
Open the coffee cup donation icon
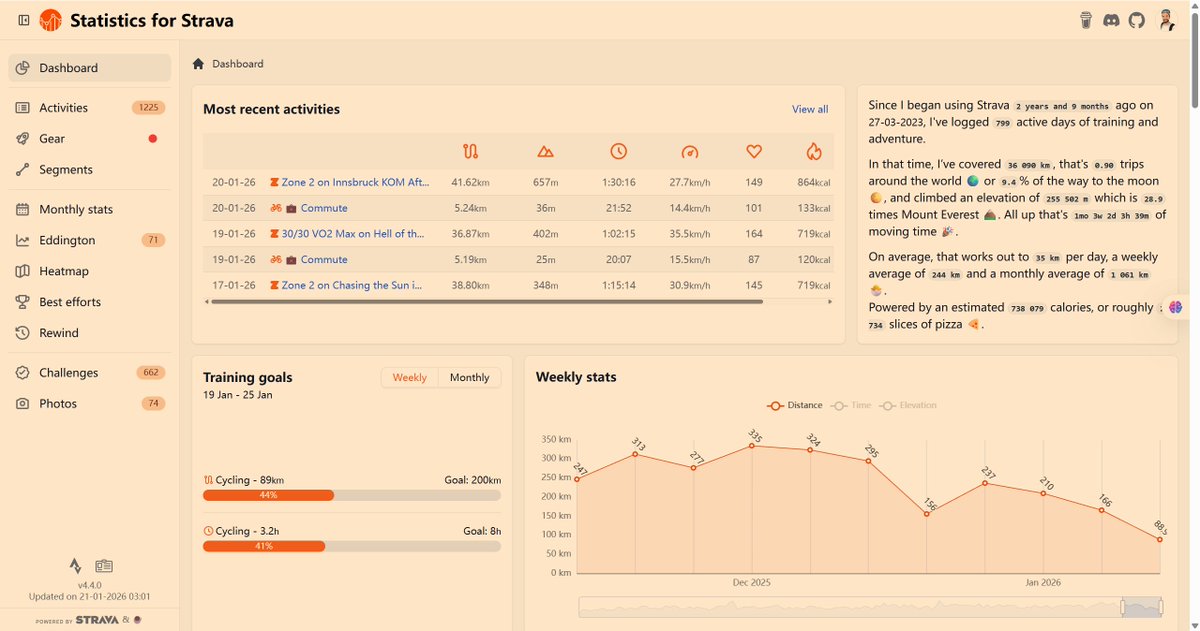coord(1086,20)
